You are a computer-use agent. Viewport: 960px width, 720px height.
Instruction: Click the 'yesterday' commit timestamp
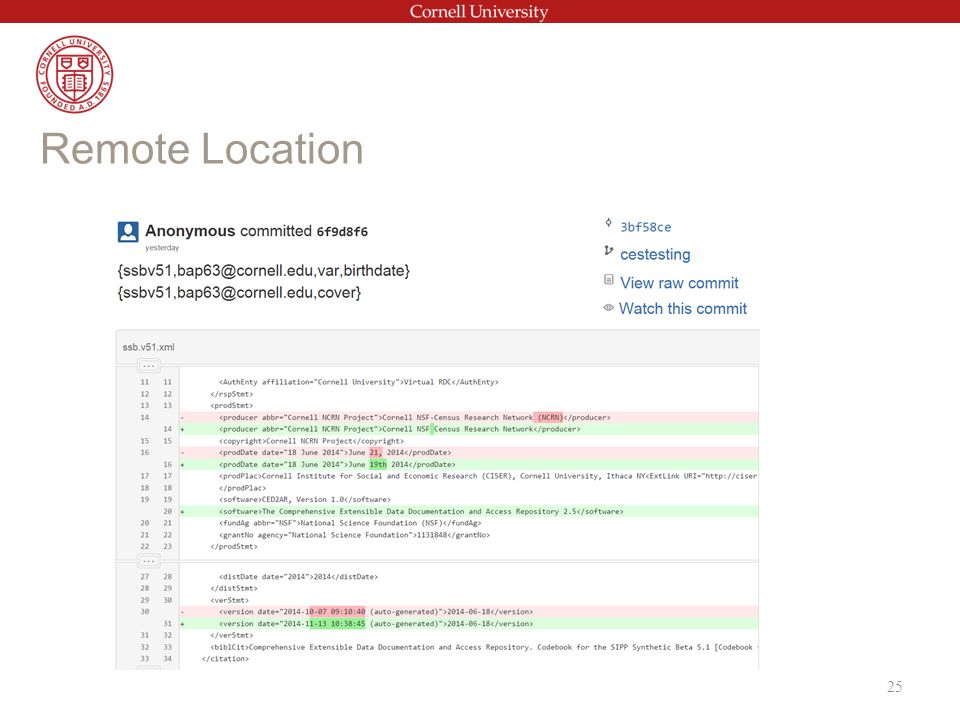click(x=162, y=248)
